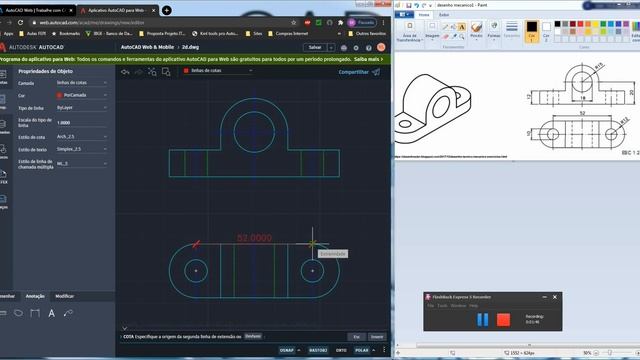Viewport: 640px width, 360px height.
Task: Select the Eraser tool in Paint
Action: 446,36
